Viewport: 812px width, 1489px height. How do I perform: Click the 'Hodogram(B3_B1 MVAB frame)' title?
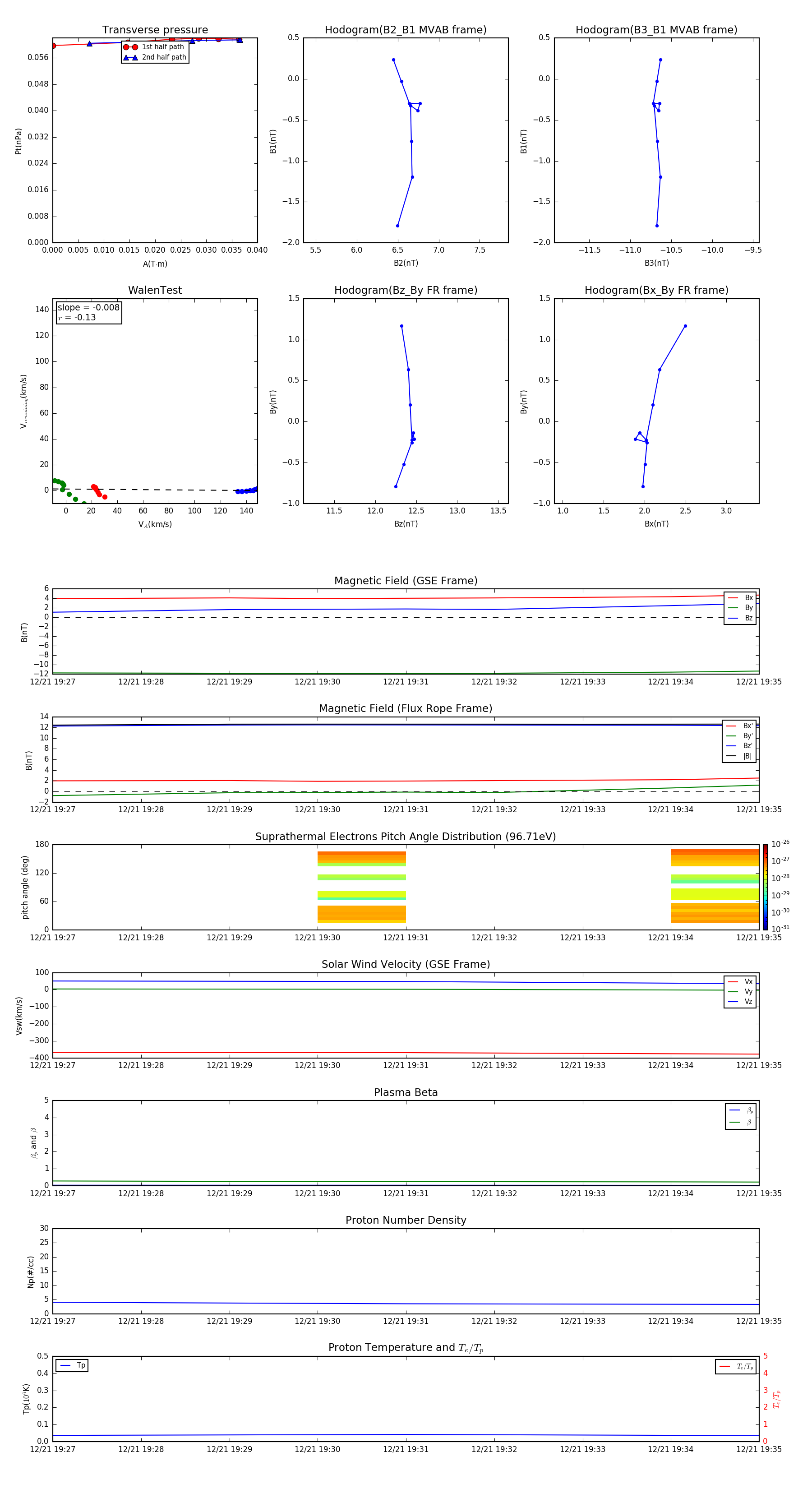tap(656, 30)
